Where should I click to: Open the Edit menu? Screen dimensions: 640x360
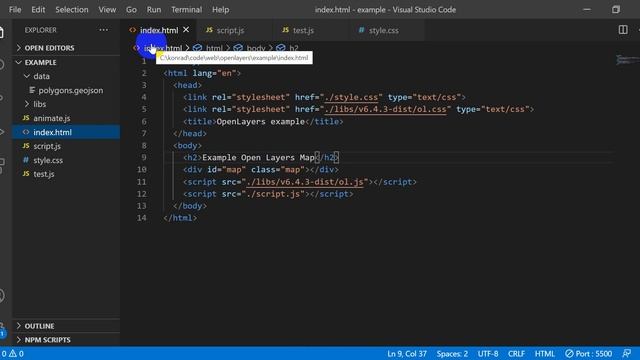tap(38, 9)
